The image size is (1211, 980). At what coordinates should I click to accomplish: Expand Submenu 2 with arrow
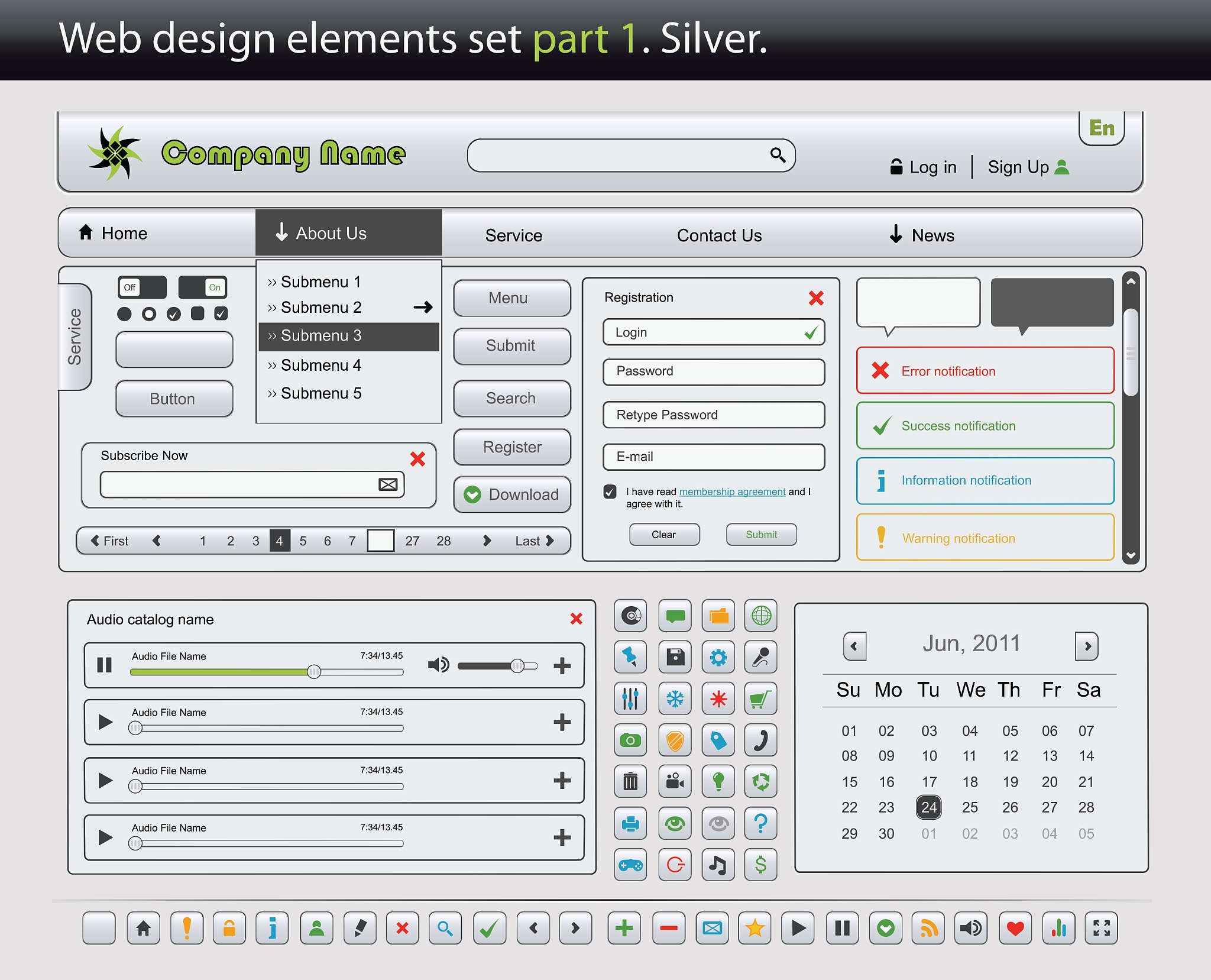pyautogui.click(x=423, y=307)
